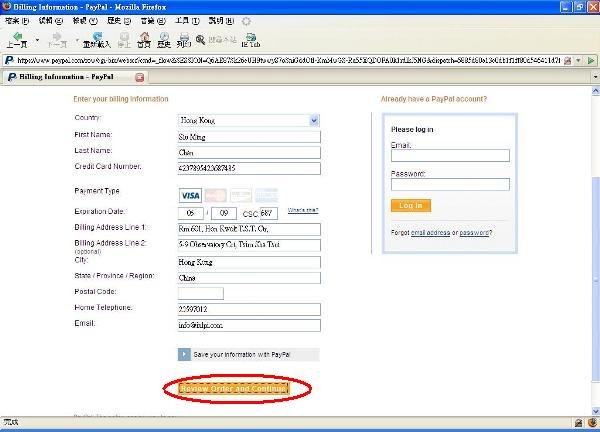Screen dimensions: 600x432
Task: Click the Print printer icon
Action: (184, 40)
